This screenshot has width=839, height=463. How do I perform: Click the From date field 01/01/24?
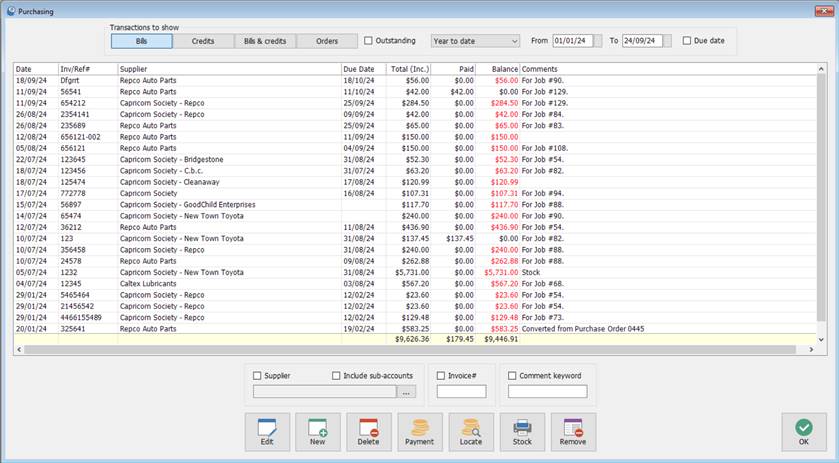(x=573, y=41)
